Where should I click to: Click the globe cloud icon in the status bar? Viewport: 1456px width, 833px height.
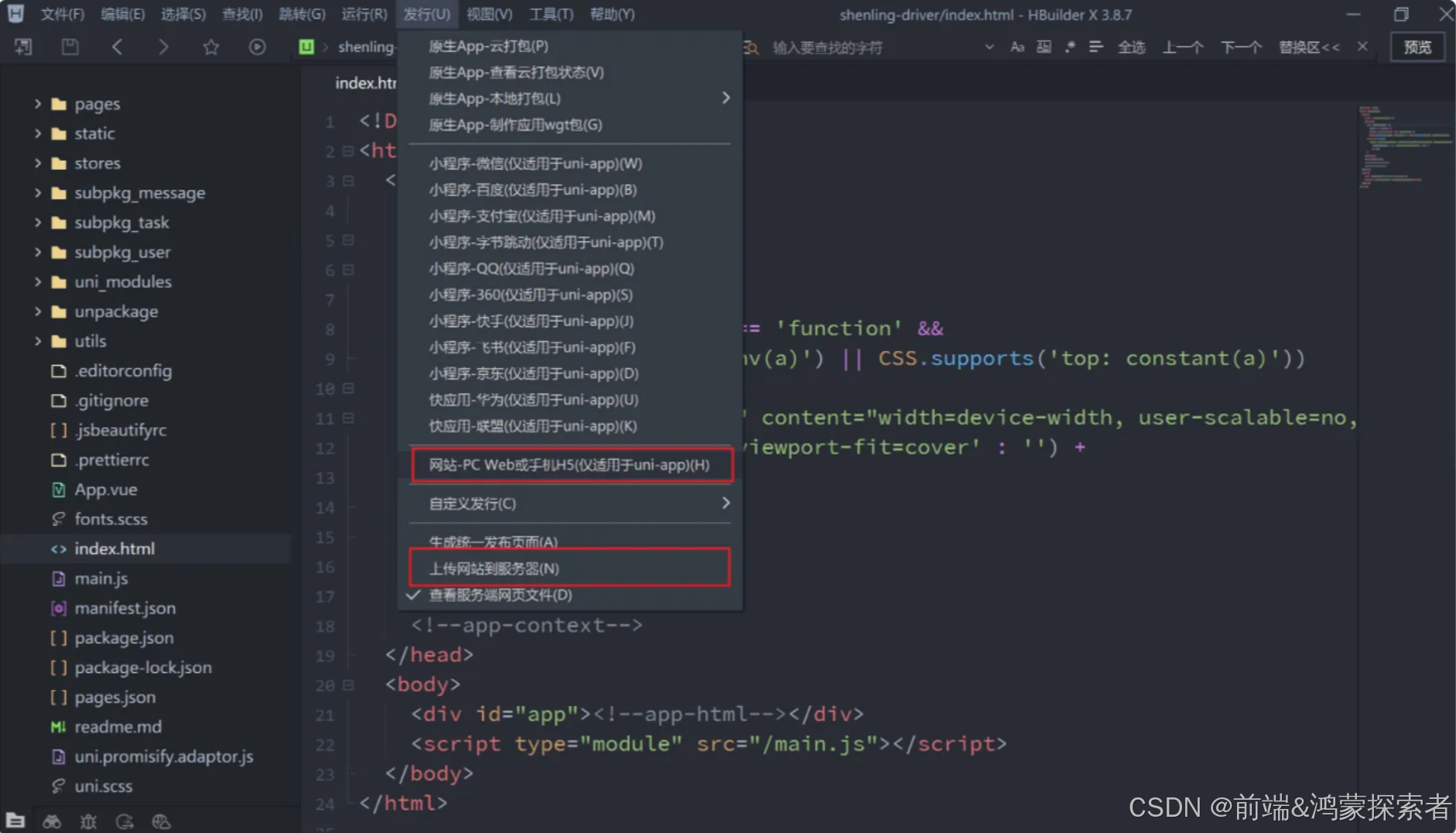pyautogui.click(x=161, y=821)
